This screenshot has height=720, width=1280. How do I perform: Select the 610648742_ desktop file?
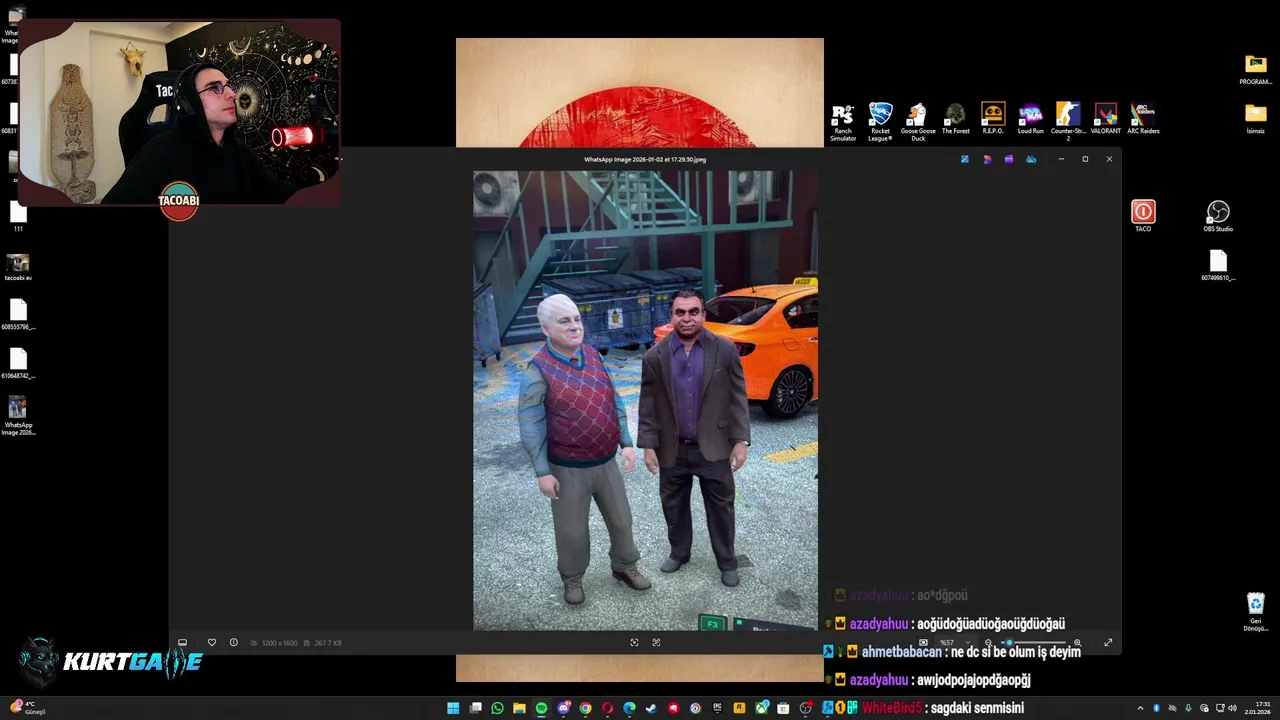[x=18, y=364]
